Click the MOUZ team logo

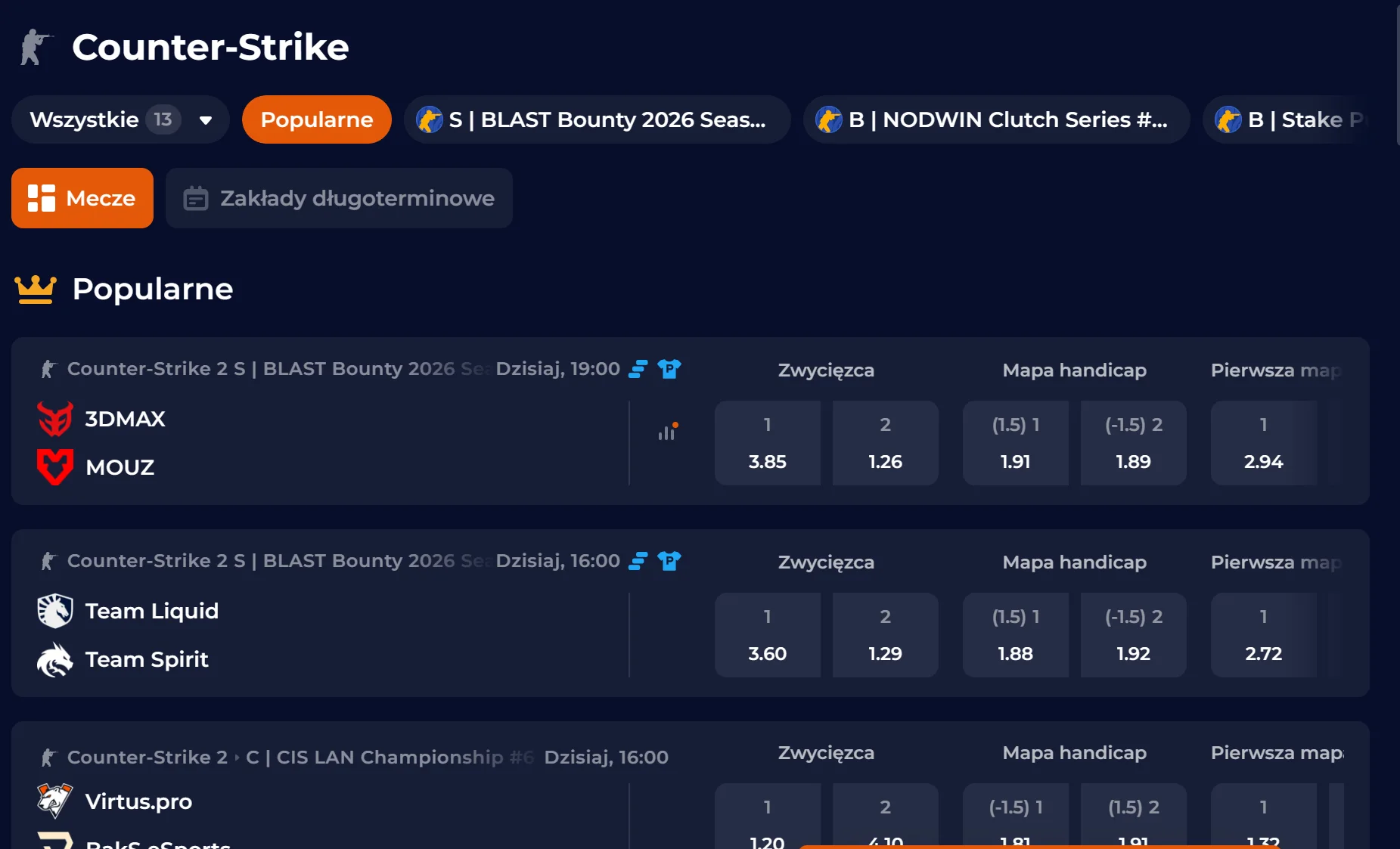click(55, 466)
